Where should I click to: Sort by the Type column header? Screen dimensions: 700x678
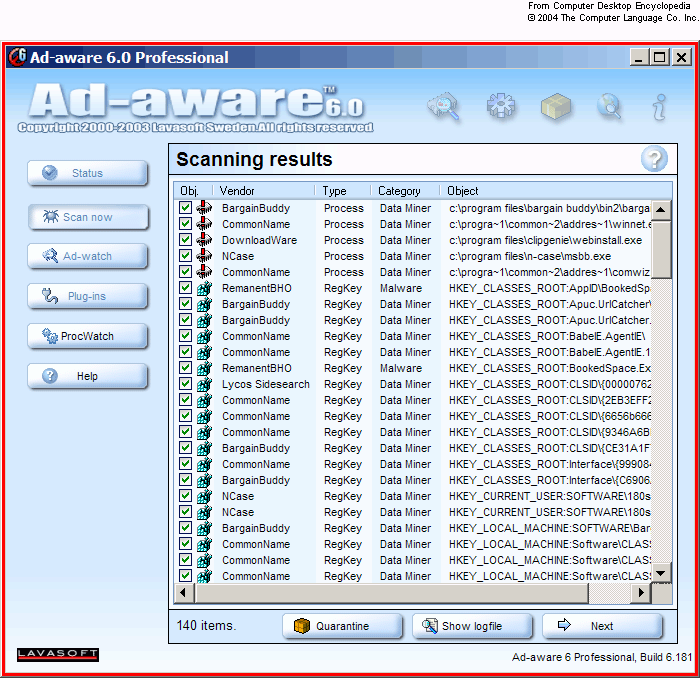(x=343, y=191)
